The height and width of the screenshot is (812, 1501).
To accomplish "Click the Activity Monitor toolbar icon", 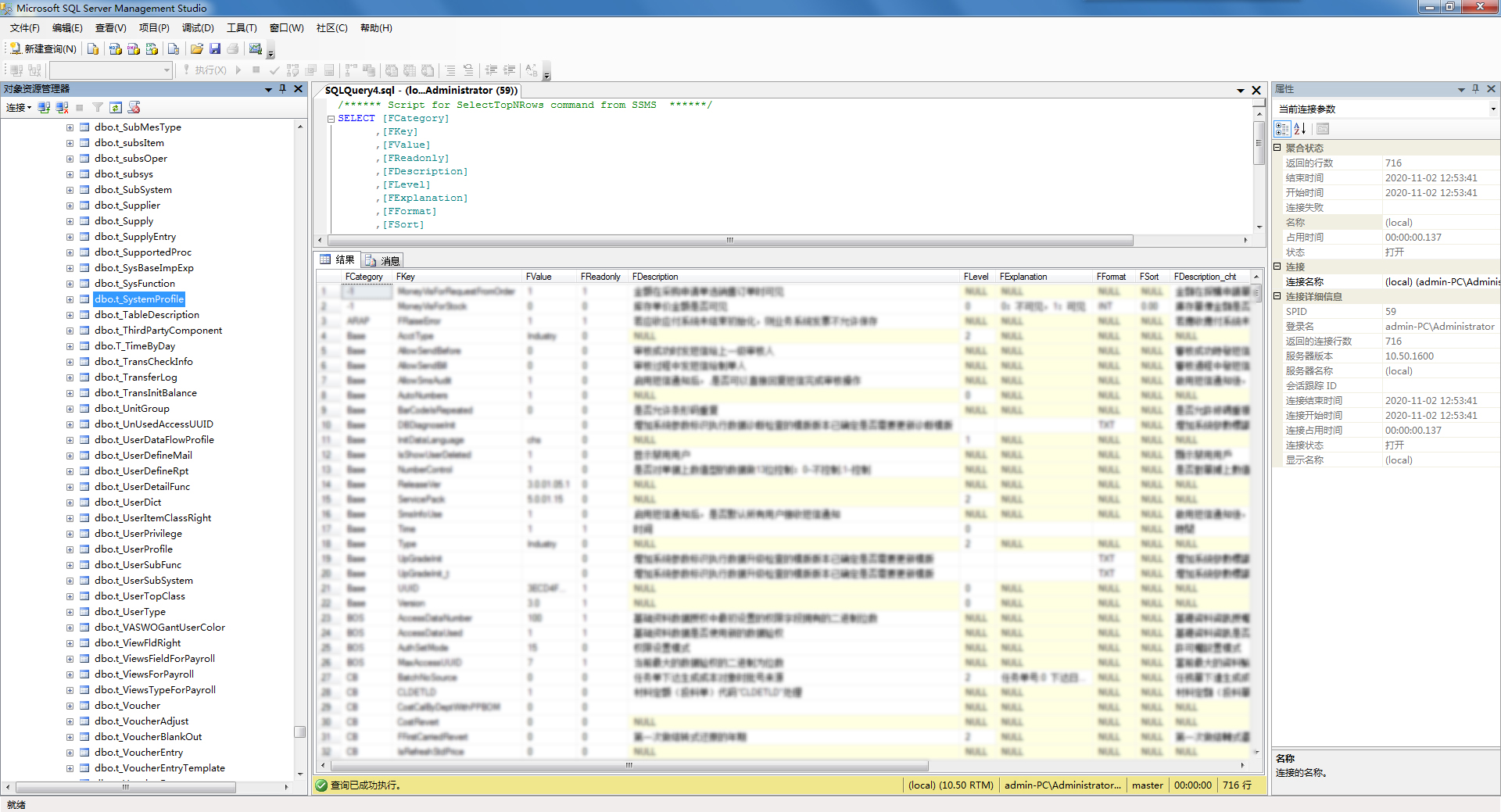I will click(x=256, y=48).
